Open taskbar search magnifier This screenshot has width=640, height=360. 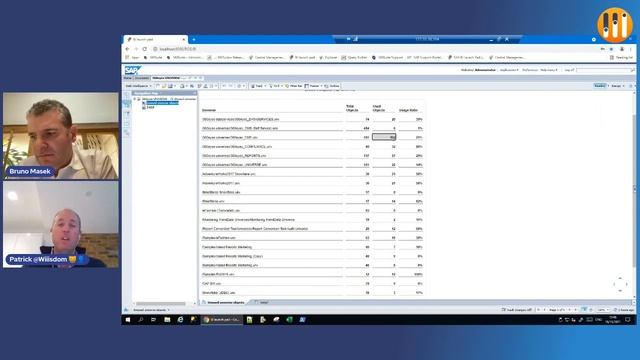click(x=141, y=320)
